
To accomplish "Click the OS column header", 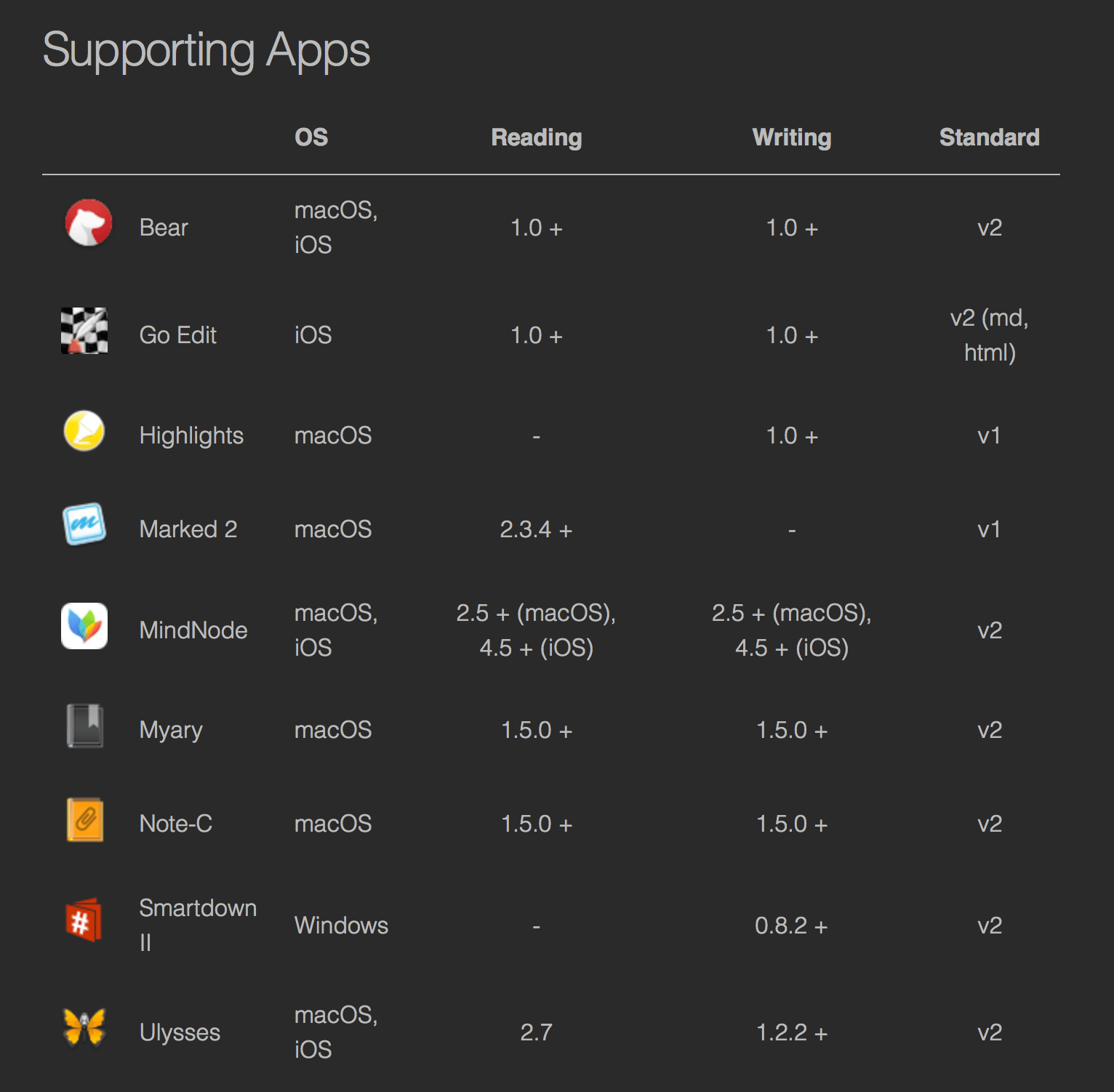I will point(311,137).
